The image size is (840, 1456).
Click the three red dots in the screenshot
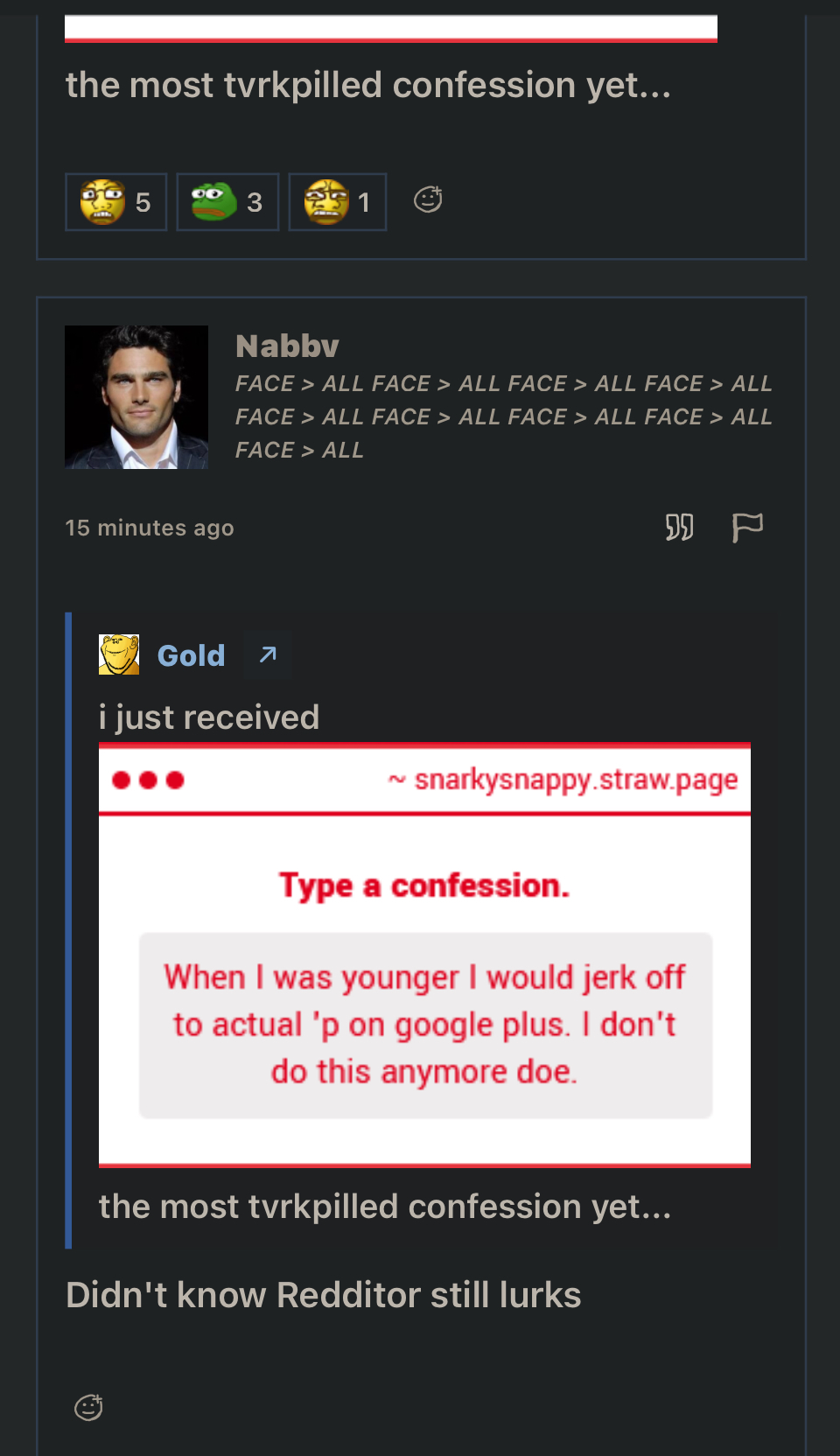click(148, 780)
